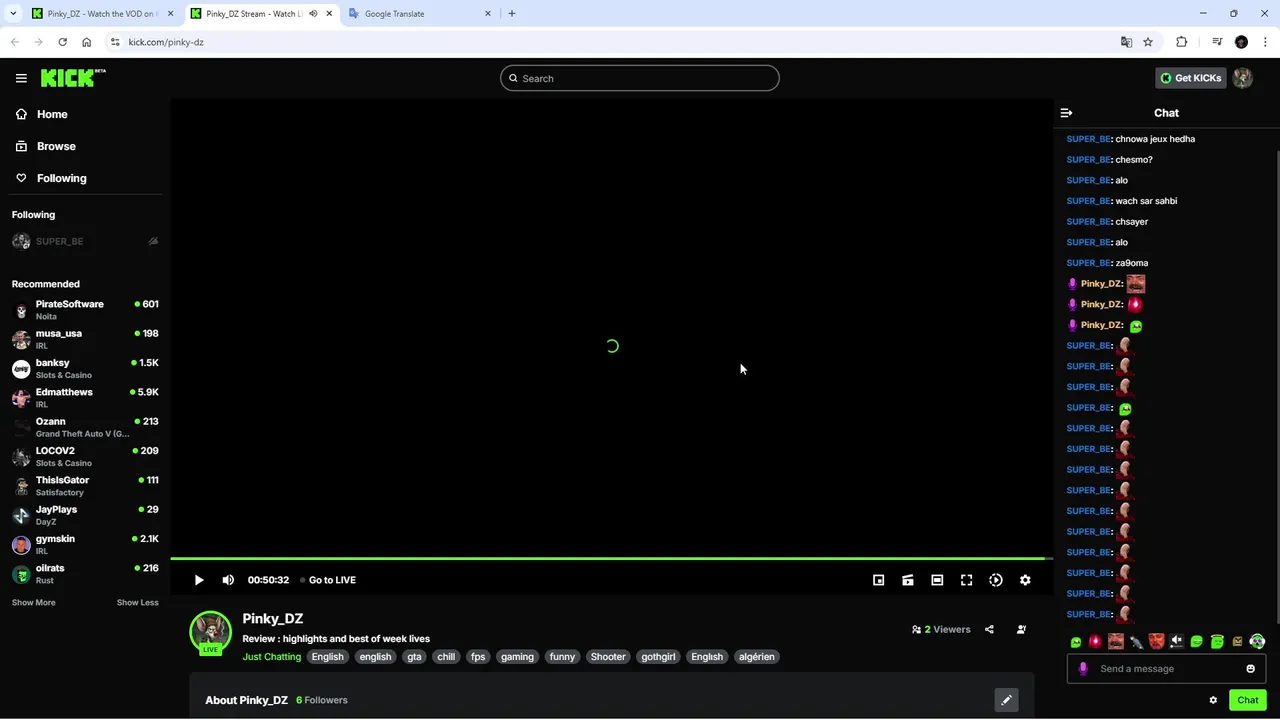Enable picture-in-picture mini player
The height and width of the screenshot is (720, 1280).
(878, 580)
